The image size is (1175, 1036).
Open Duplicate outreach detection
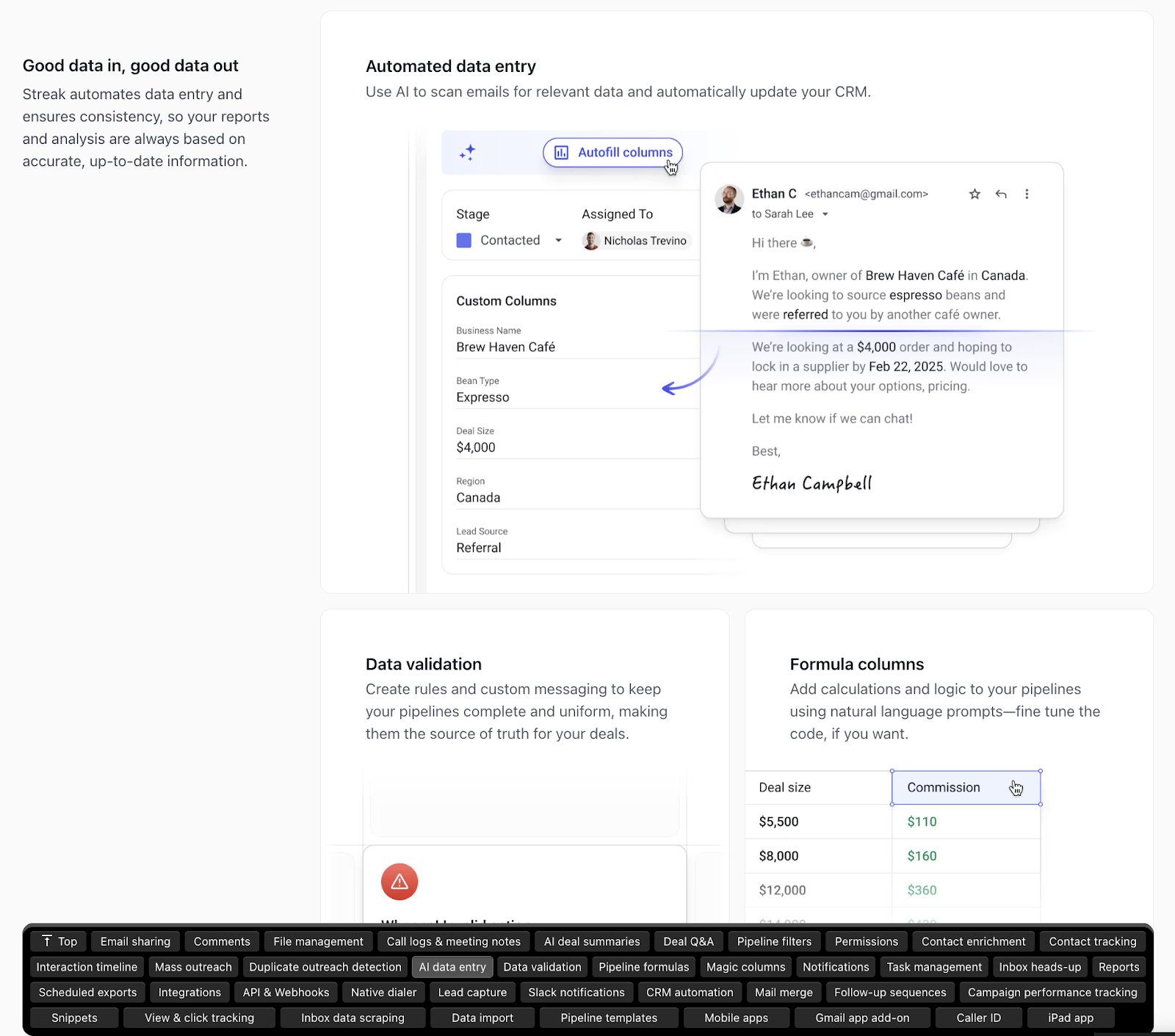tap(325, 967)
